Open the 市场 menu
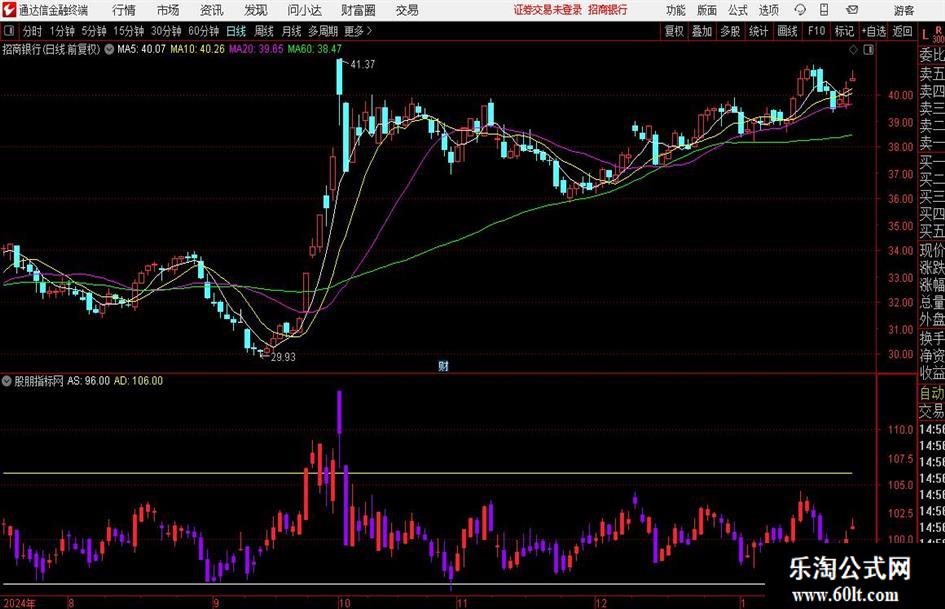 pos(168,10)
